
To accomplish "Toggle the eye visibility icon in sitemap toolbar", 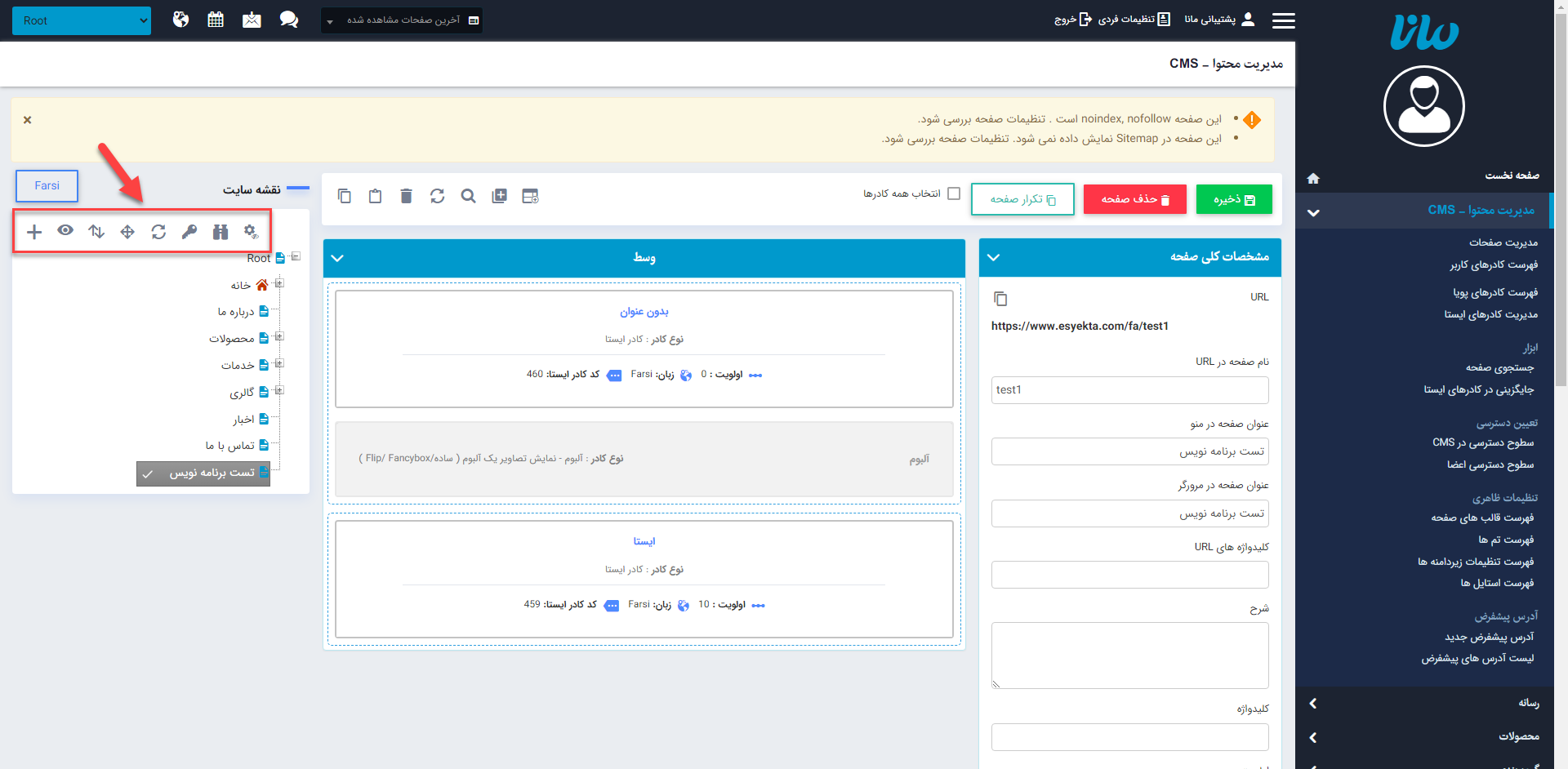I will pyautogui.click(x=65, y=232).
